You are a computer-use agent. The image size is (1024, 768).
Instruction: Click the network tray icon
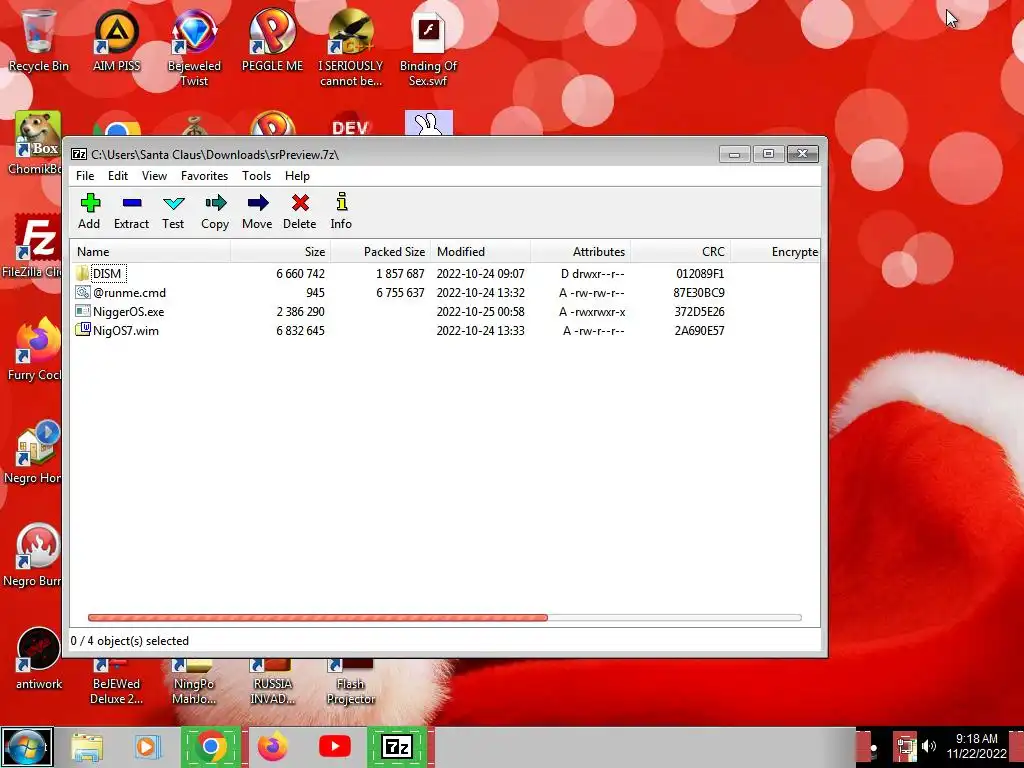905,746
